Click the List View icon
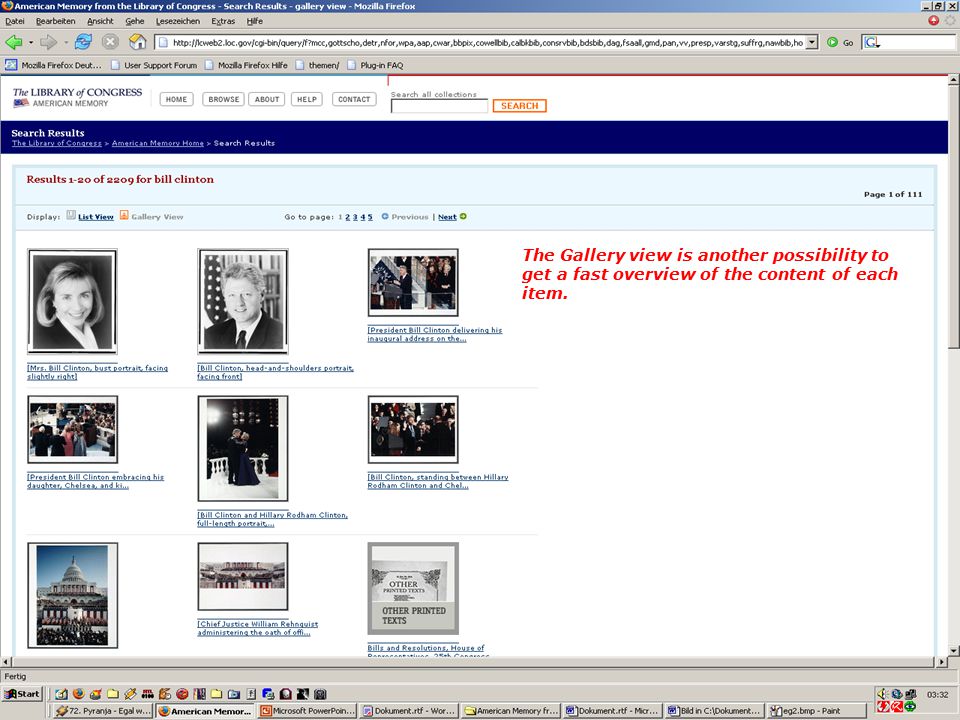Screen dimensions: 960x720 click(x=71, y=215)
